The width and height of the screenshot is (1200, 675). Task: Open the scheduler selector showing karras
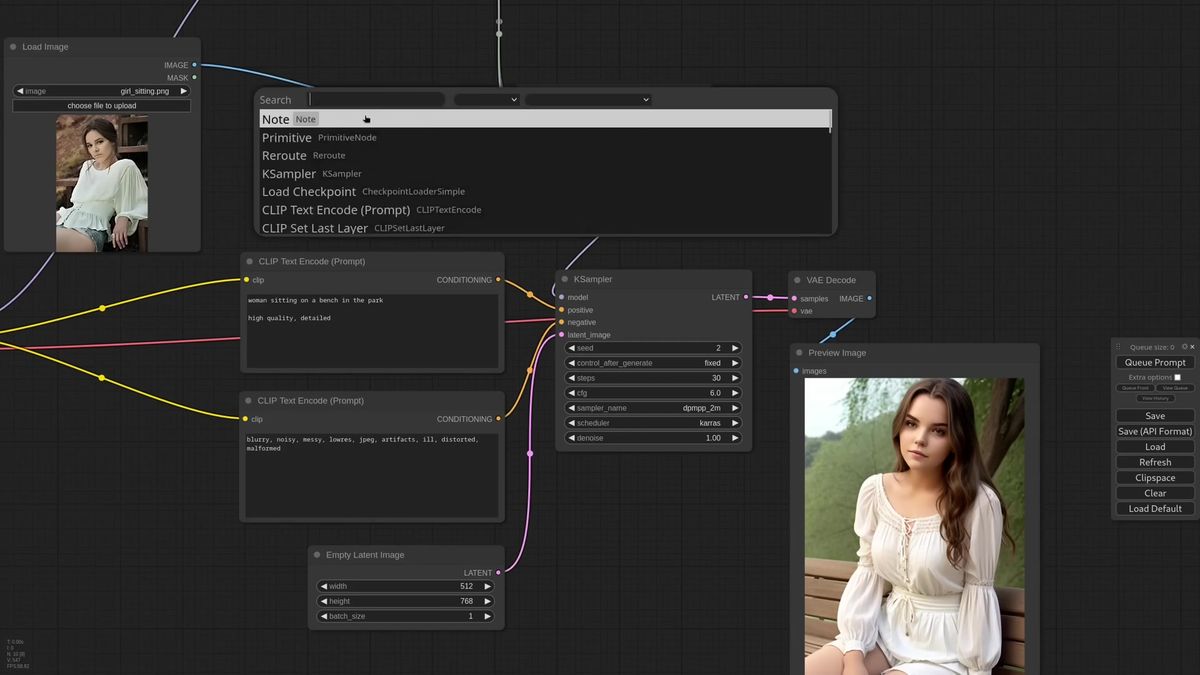coord(654,423)
